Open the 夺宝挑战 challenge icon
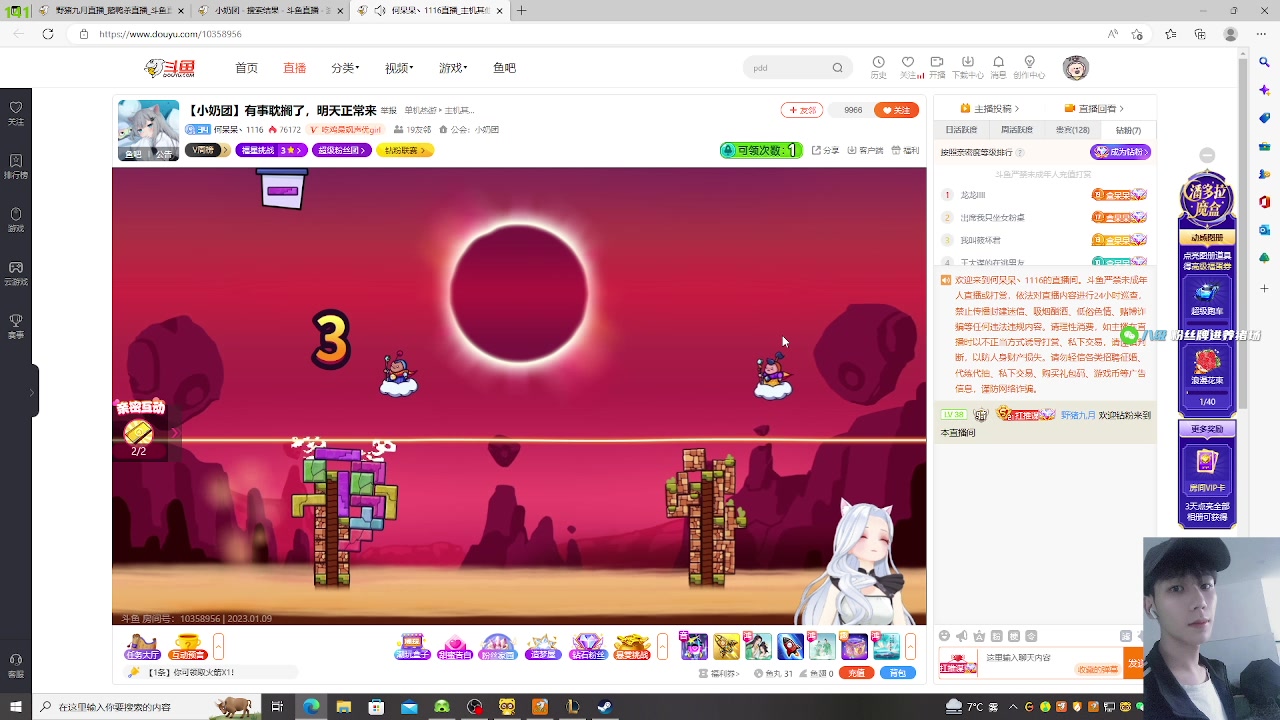 pyautogui.click(x=633, y=646)
